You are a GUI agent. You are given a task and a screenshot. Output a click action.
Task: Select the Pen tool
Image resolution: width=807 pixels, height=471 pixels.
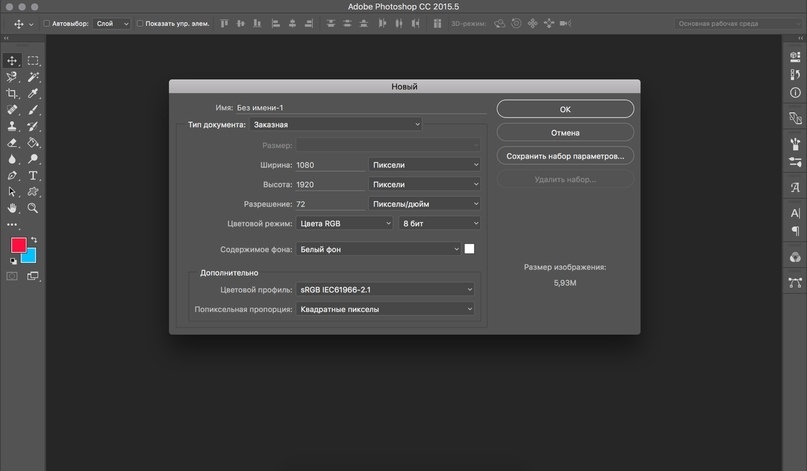[12, 176]
